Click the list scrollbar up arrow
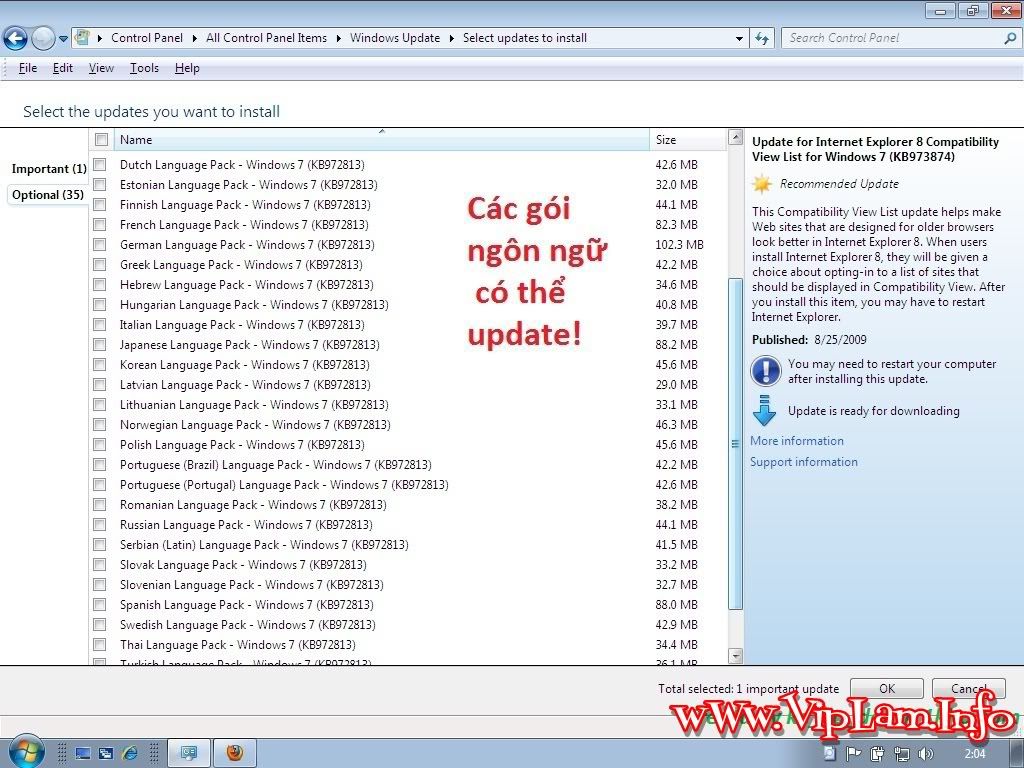The width and height of the screenshot is (1024, 768). (x=735, y=137)
